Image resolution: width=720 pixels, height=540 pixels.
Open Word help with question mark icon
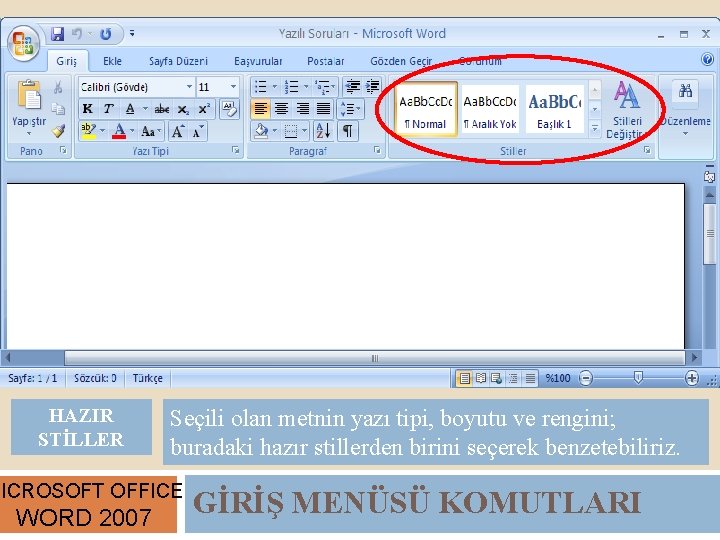pyautogui.click(x=707, y=59)
